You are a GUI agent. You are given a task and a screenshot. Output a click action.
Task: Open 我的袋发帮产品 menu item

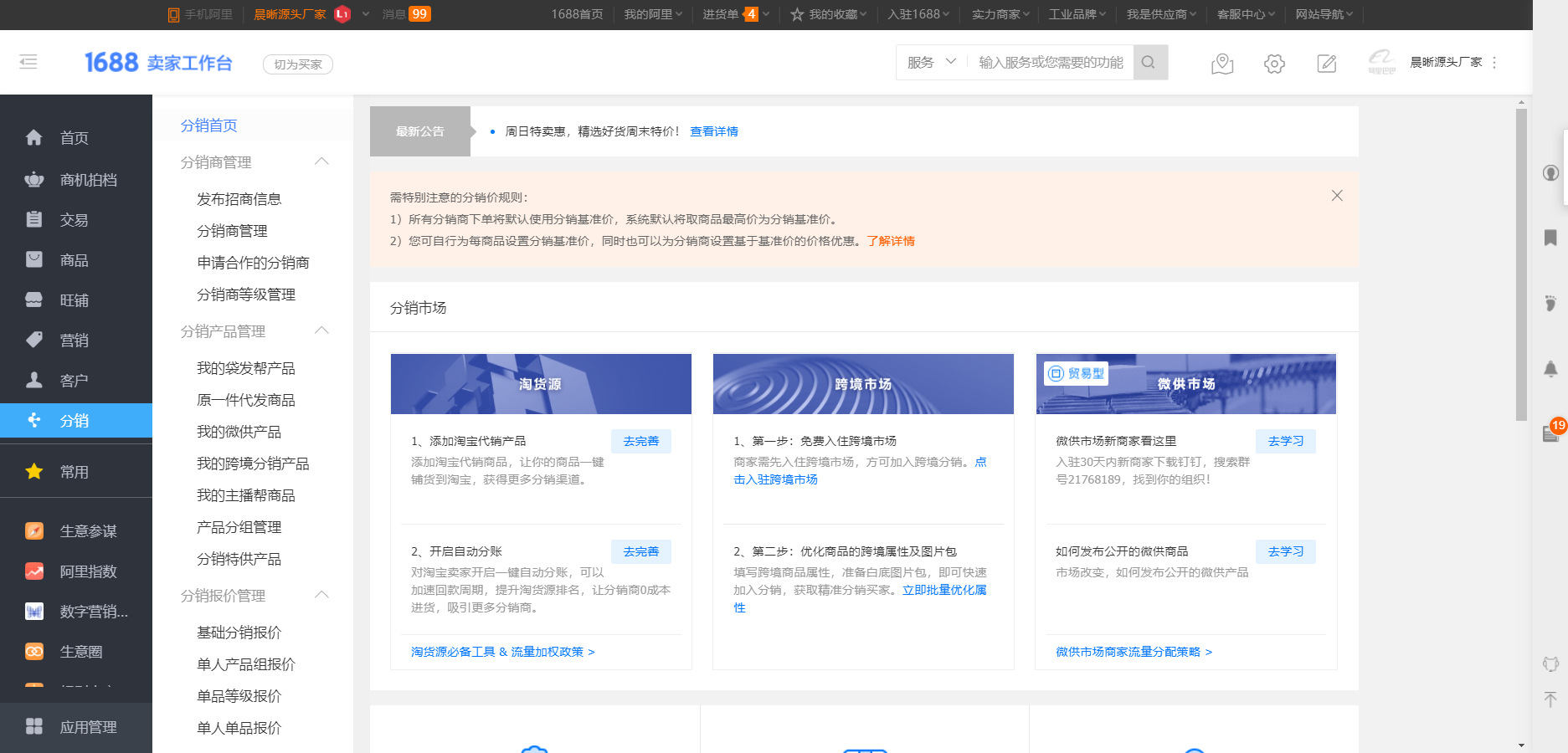click(x=246, y=368)
